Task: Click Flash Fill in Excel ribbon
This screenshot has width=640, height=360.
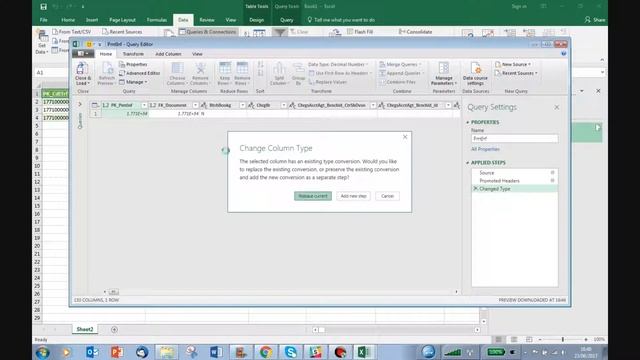Action: pyautogui.click(x=360, y=31)
